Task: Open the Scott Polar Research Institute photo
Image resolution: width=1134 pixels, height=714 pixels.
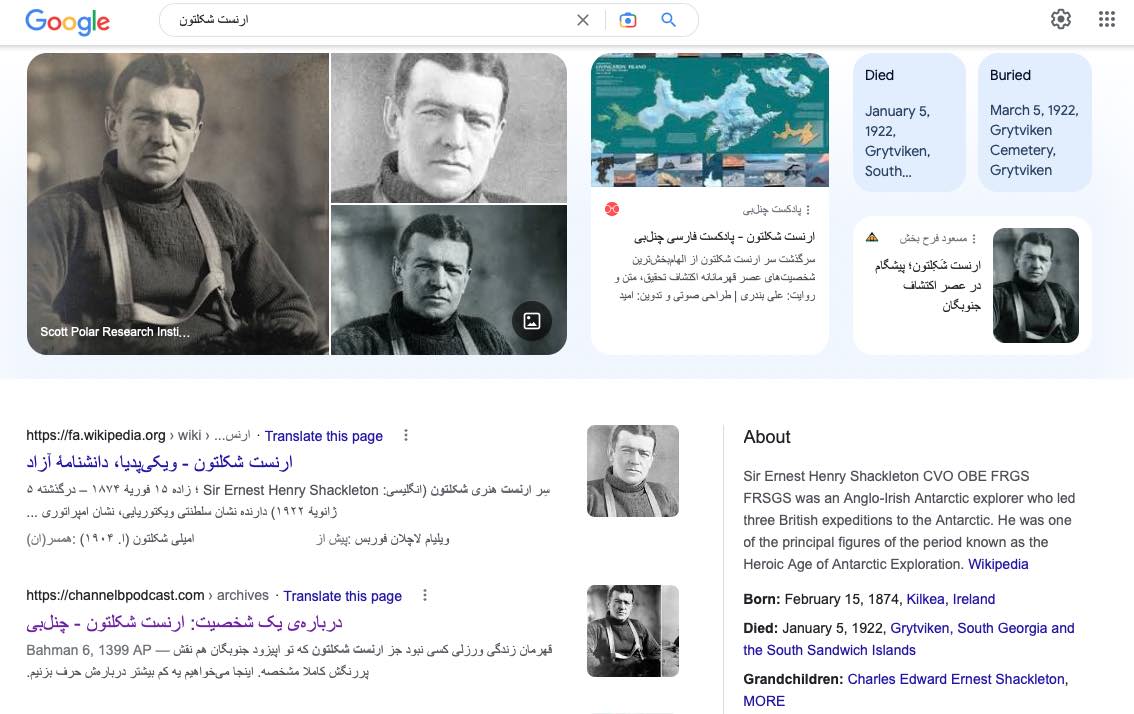Action: [178, 204]
